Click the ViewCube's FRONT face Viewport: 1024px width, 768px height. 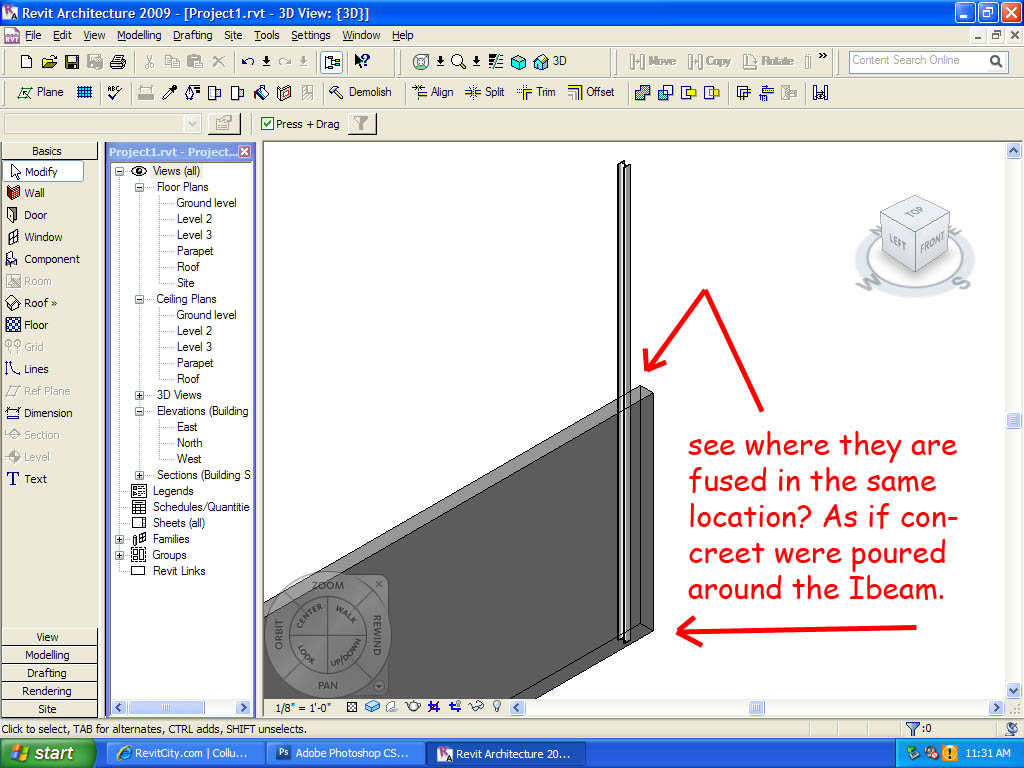[932, 243]
